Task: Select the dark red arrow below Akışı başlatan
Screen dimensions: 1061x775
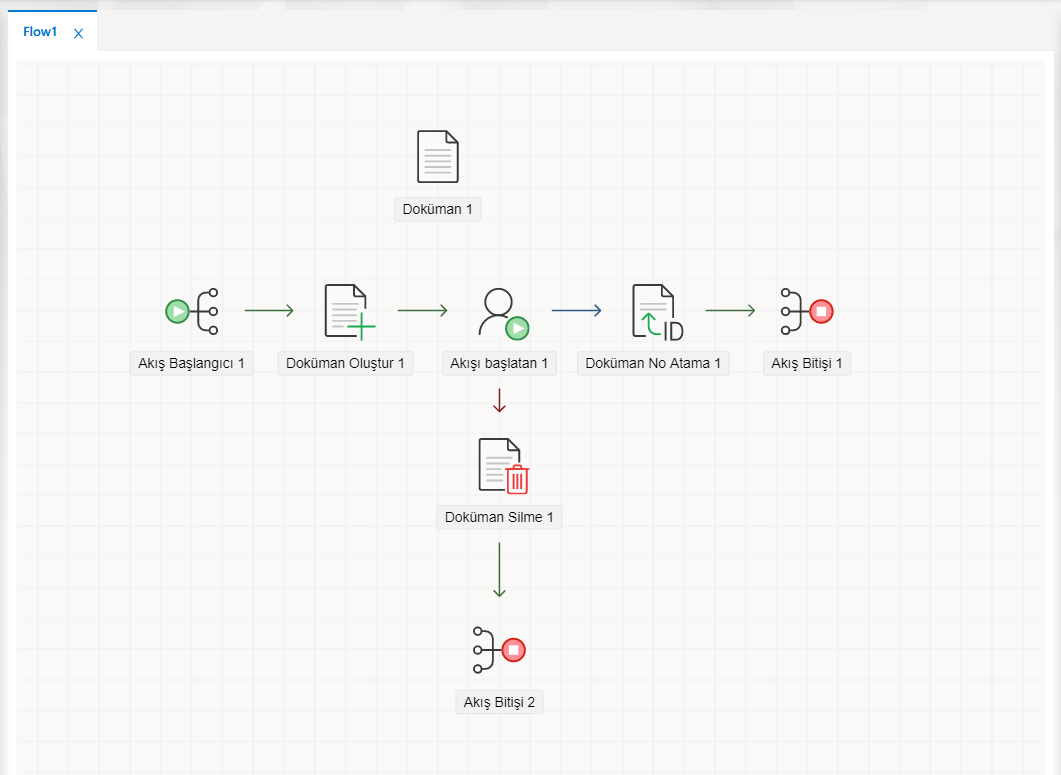Action: click(500, 400)
